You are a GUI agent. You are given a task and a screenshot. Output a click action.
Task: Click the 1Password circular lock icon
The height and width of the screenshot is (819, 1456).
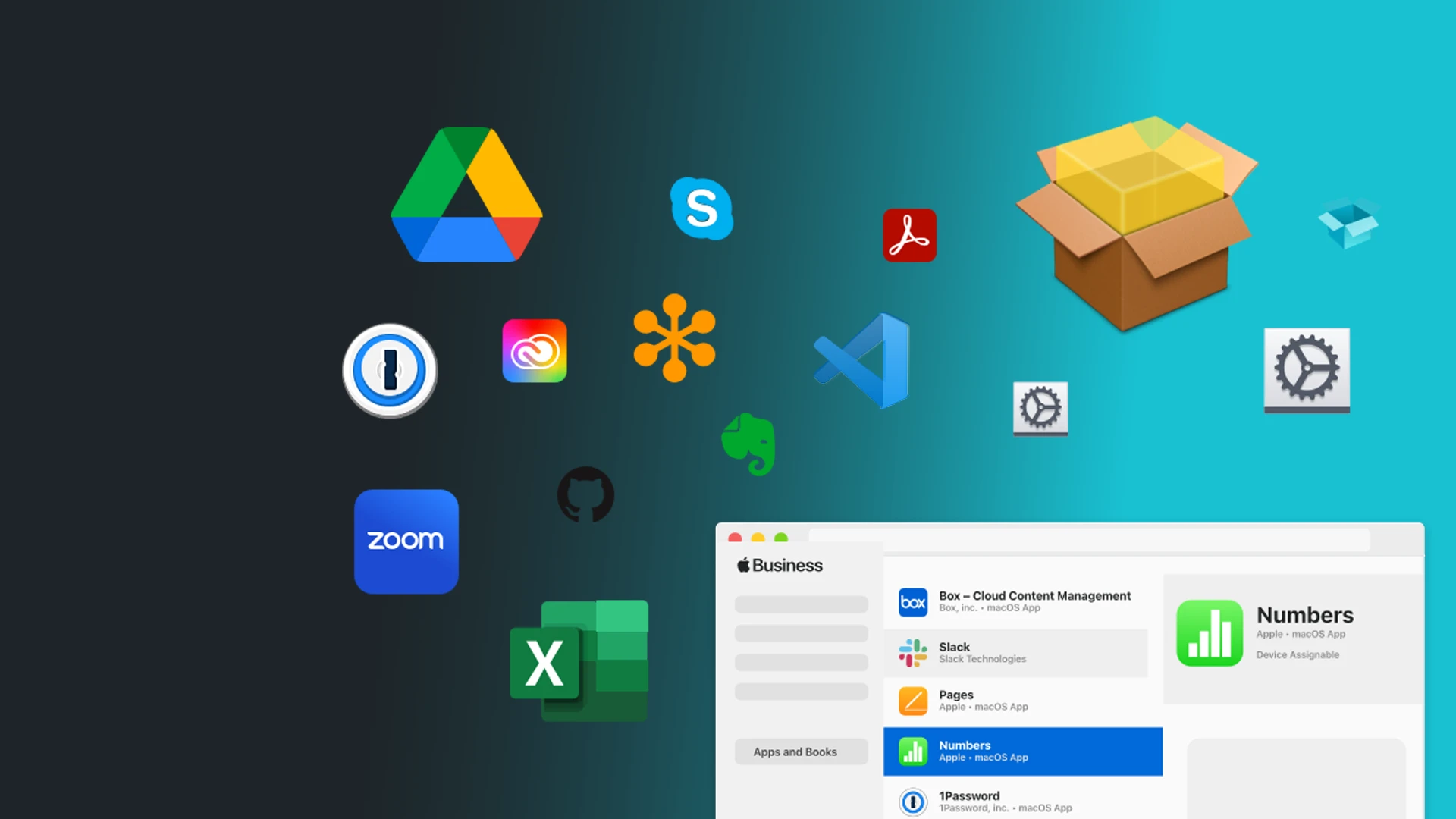point(389,371)
